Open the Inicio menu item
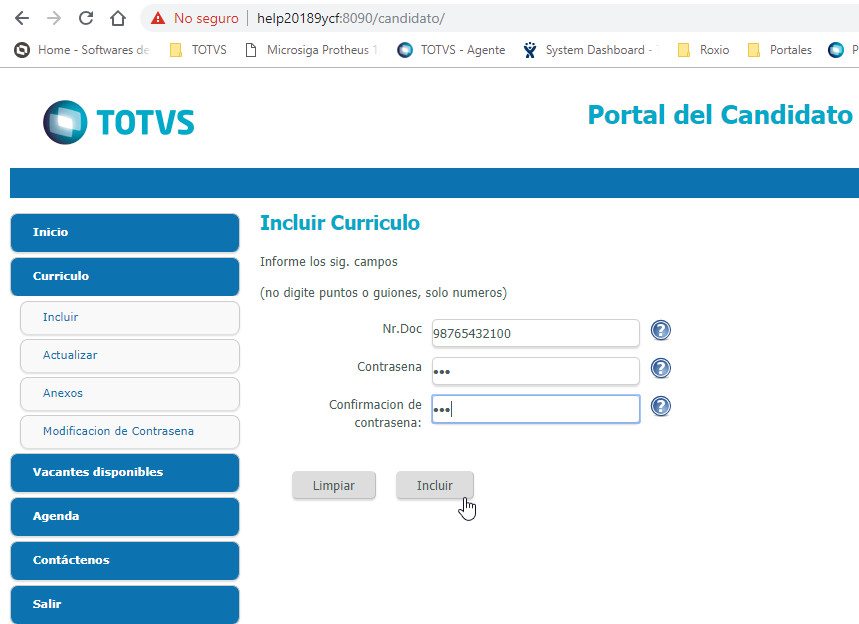This screenshot has width=859, height=624. click(125, 232)
